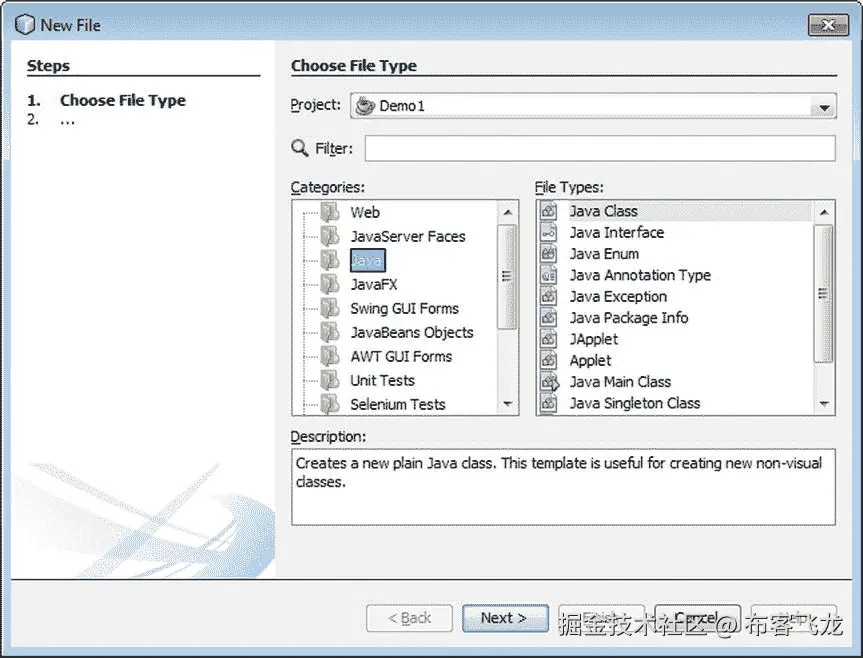
Task: Open the Demo1 project combo box
Action: [593, 106]
